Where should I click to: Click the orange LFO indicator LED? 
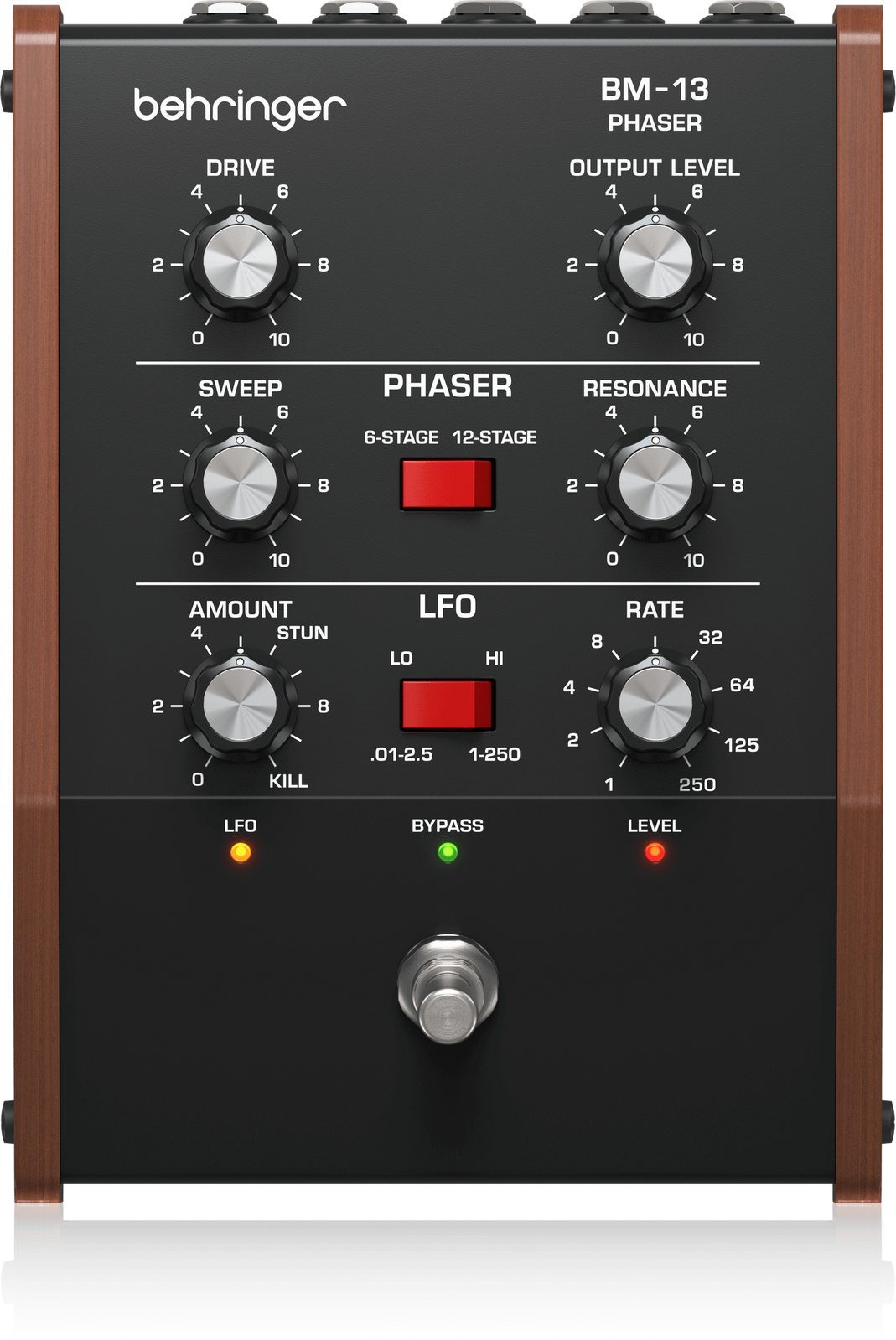(241, 853)
